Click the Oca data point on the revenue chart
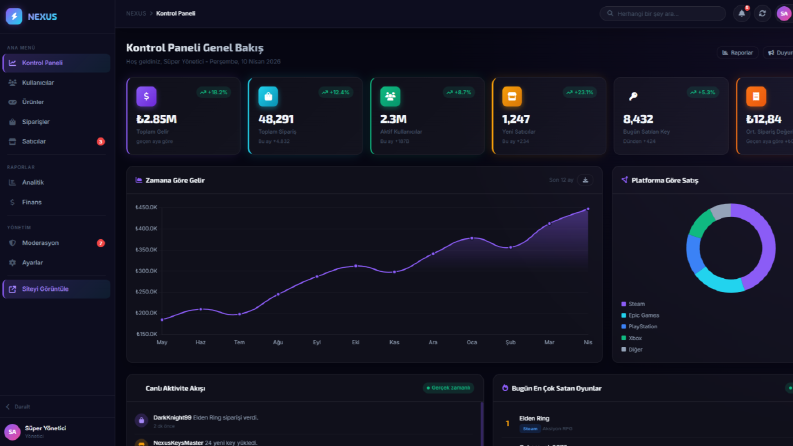The height and width of the screenshot is (446, 793). 472,238
